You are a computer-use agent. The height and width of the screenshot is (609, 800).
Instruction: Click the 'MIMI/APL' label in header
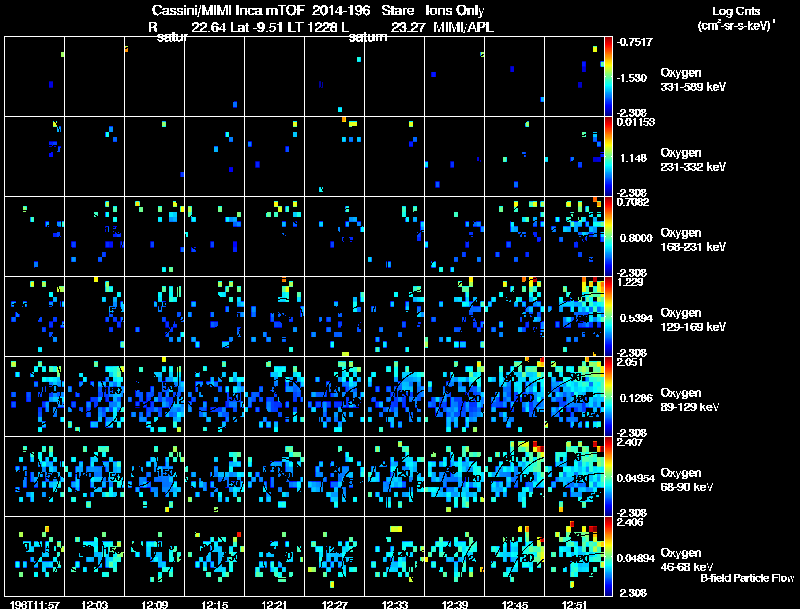463,27
